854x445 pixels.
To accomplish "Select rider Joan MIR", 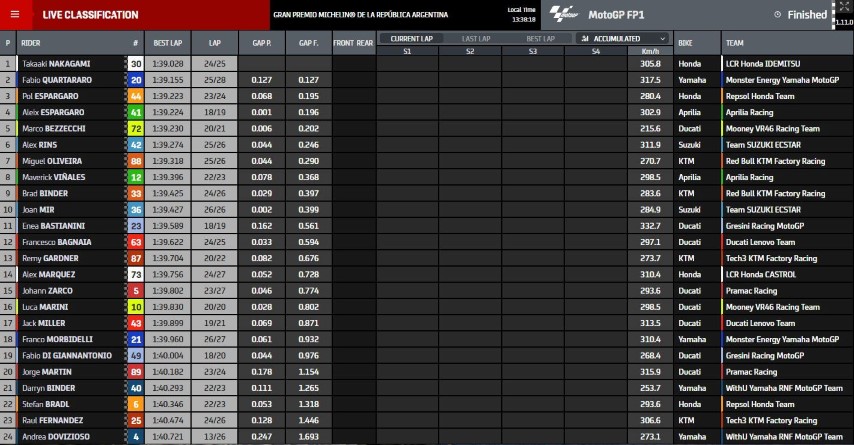I will click(38, 210).
